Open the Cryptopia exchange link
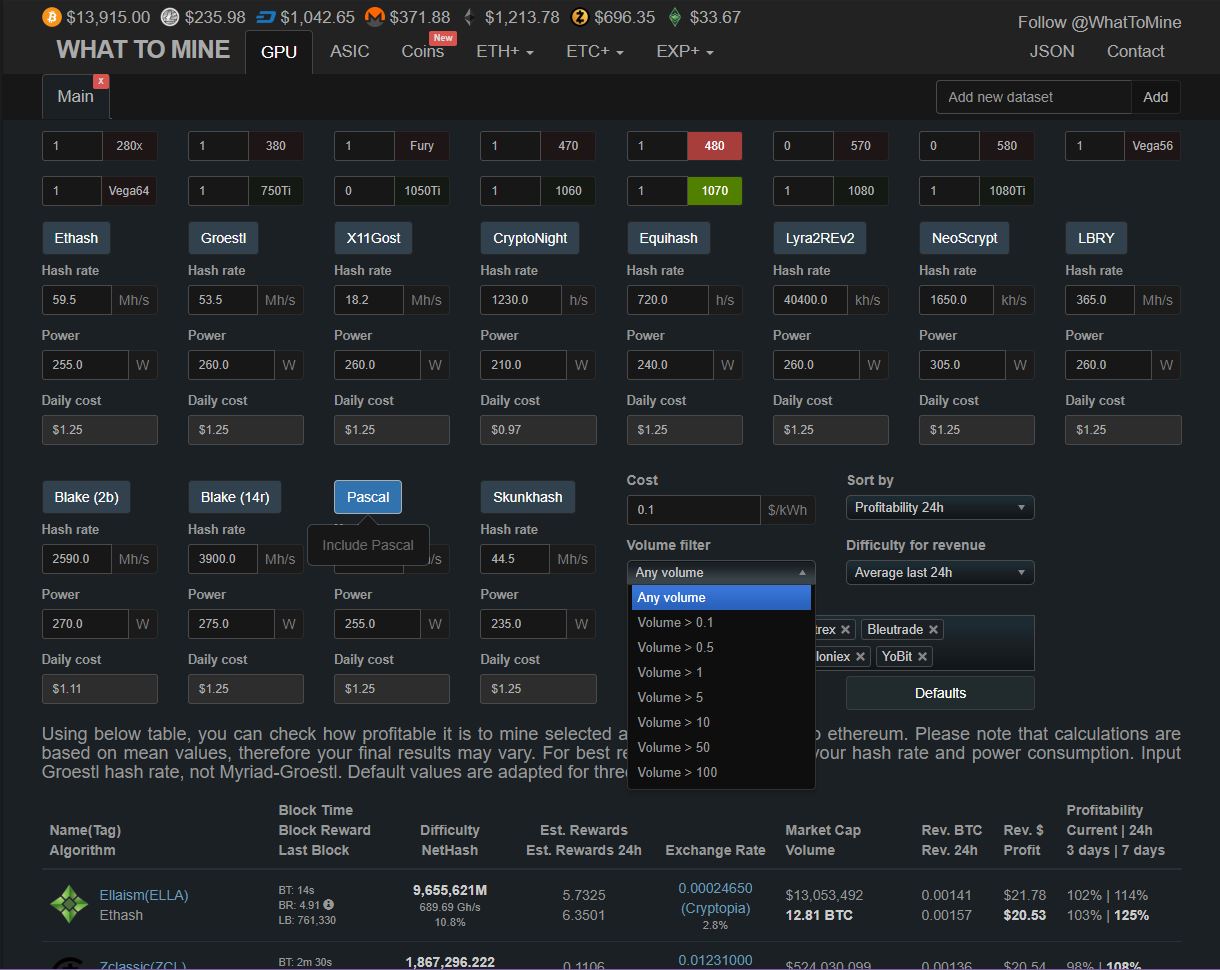The image size is (1220, 970). pos(715,908)
